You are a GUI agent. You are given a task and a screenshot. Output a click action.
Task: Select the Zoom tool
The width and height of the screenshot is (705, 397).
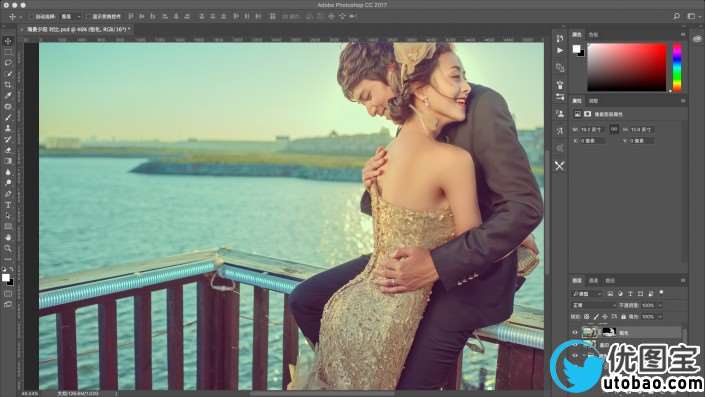(8, 248)
